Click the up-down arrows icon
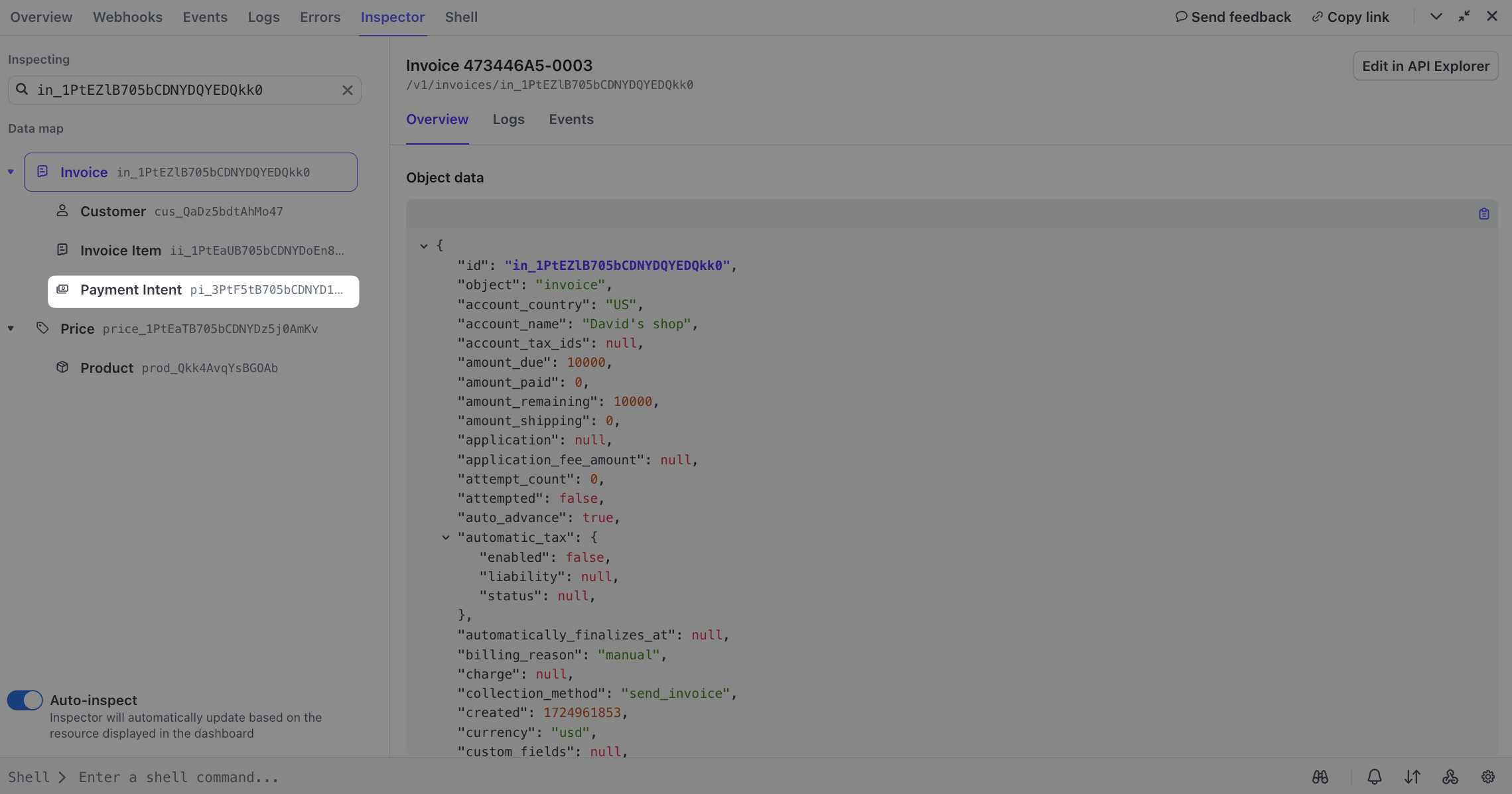This screenshot has height=794, width=1512. coord(1412,777)
